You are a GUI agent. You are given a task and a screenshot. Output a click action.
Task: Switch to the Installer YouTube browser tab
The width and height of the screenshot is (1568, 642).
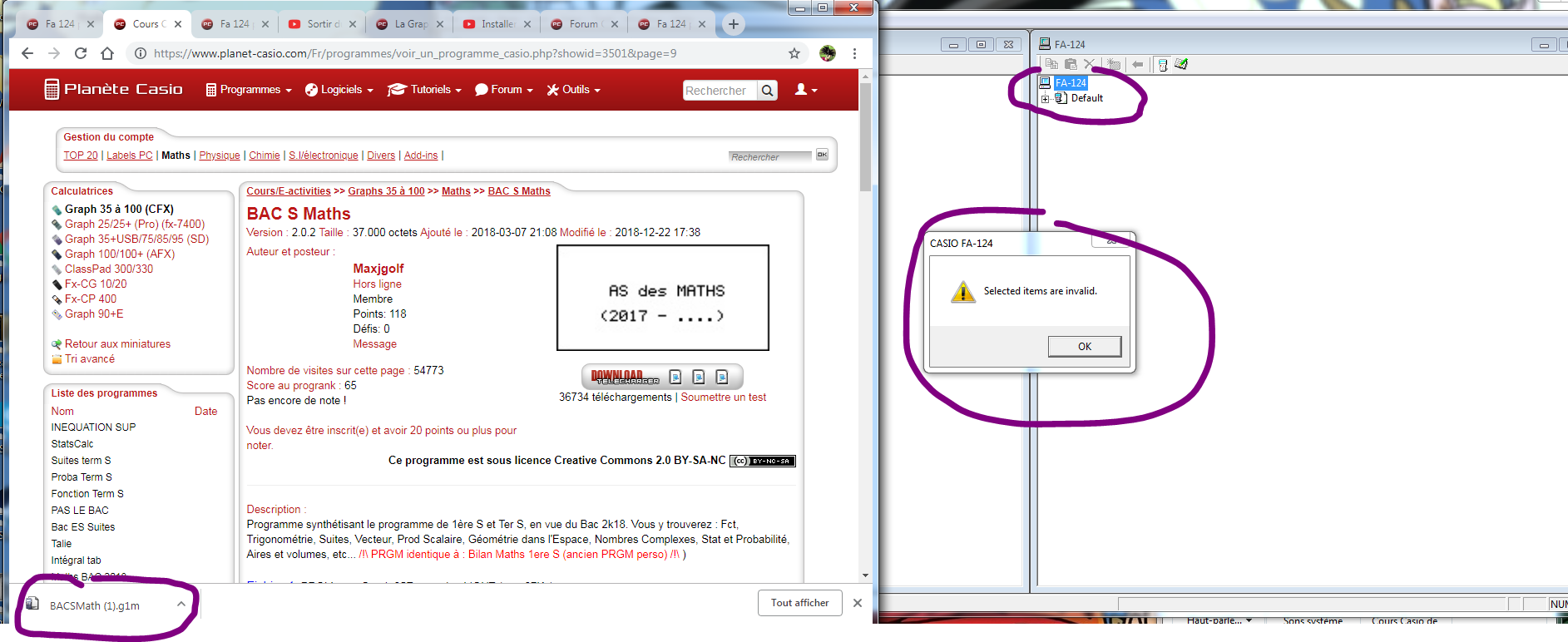point(495,24)
